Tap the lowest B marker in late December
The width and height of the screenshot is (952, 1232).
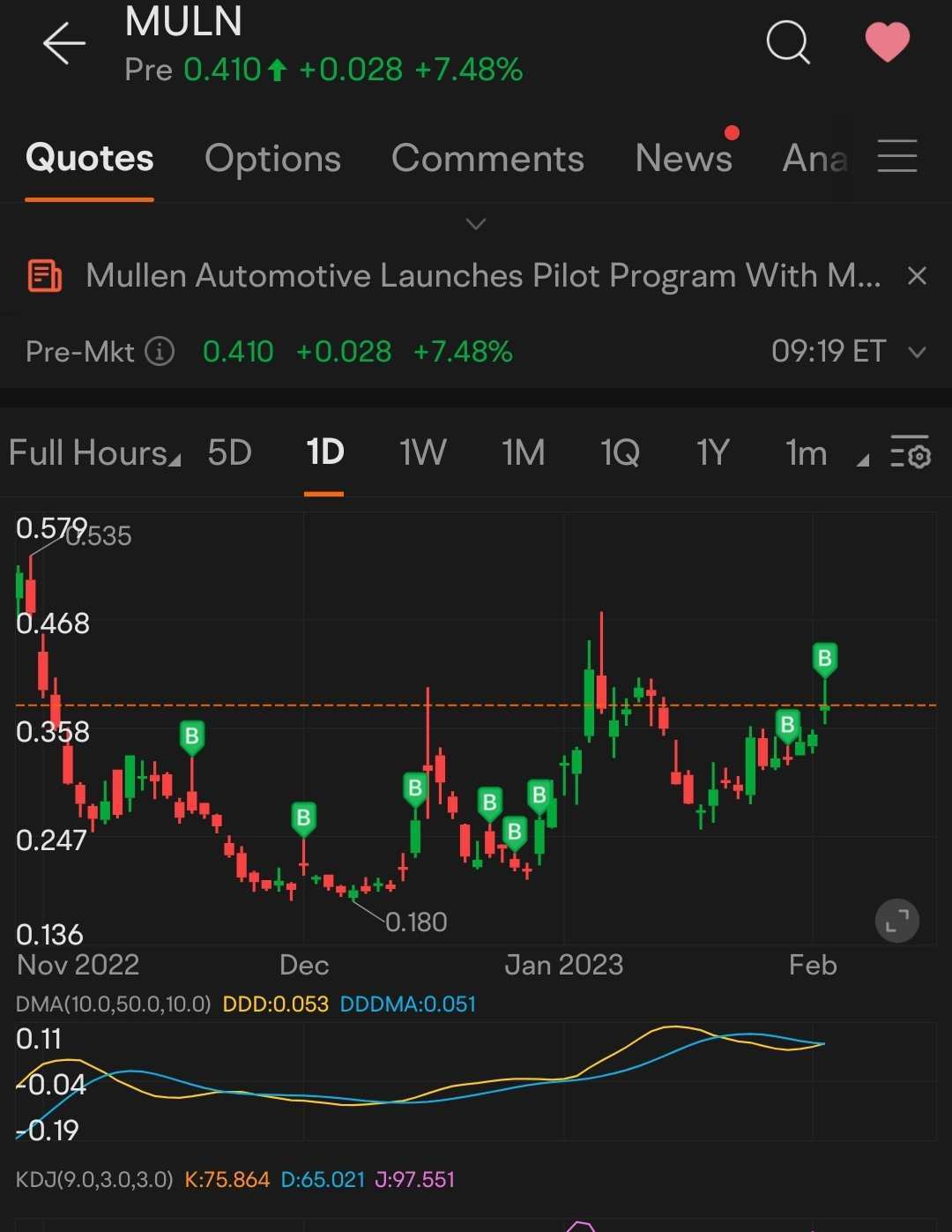[515, 833]
